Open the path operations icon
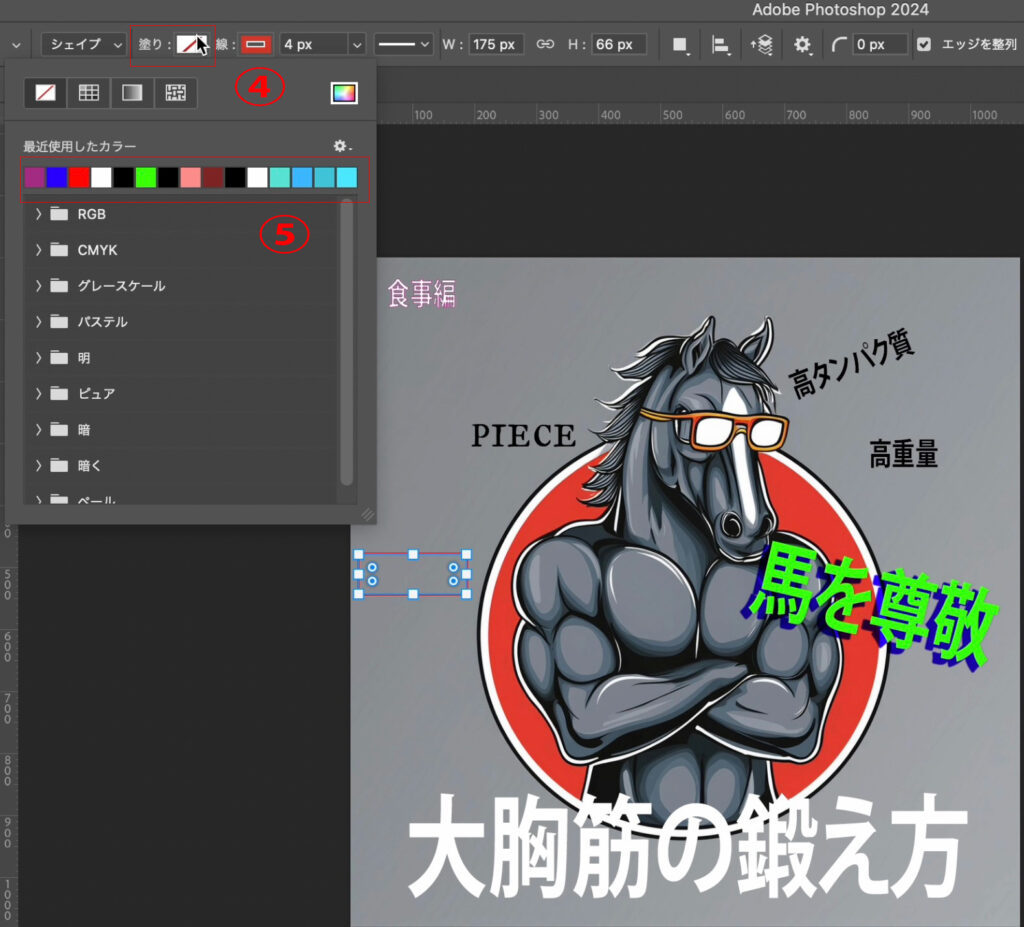This screenshot has height=927, width=1024. (x=680, y=45)
